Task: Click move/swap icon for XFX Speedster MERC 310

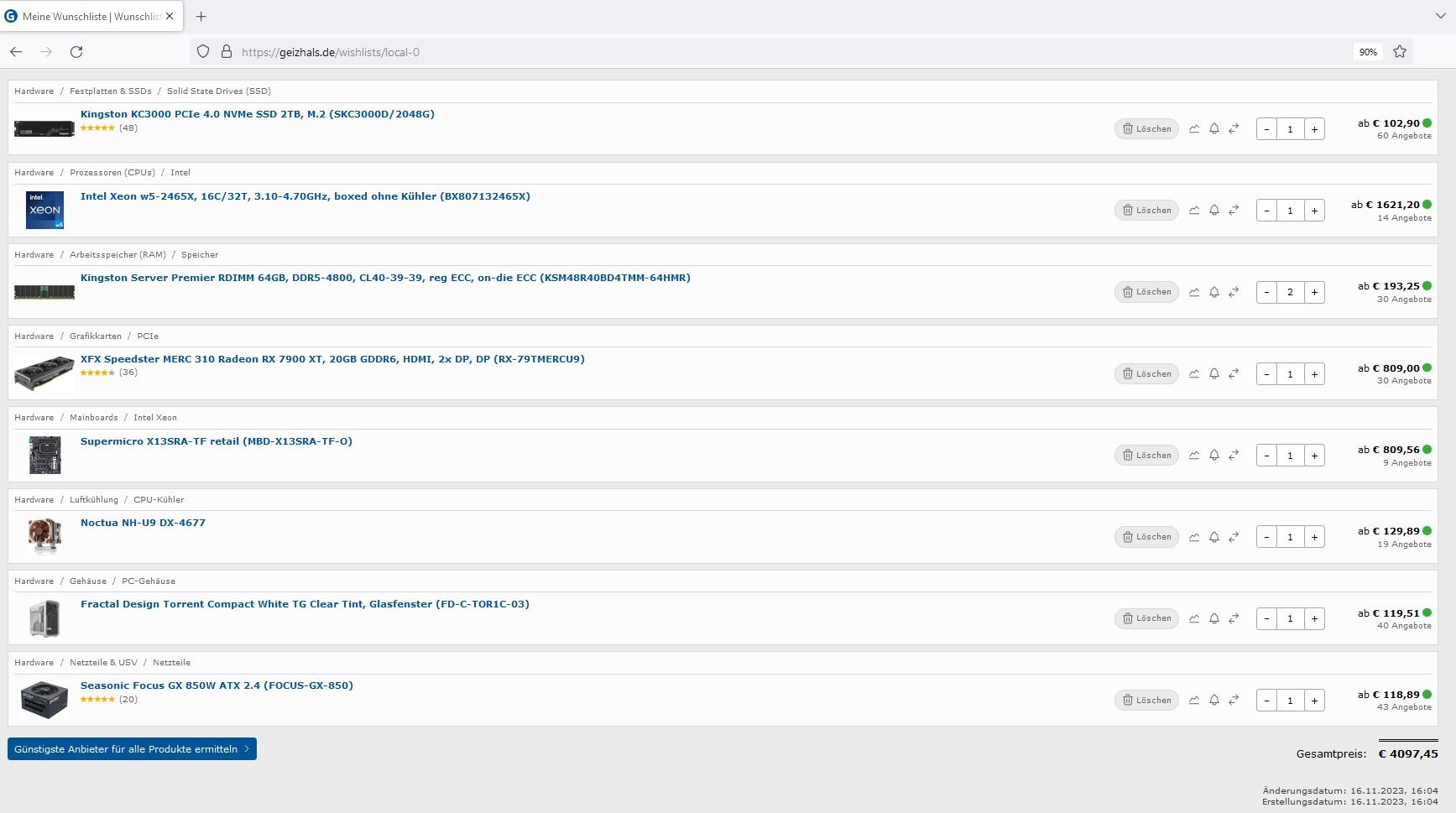Action: [1234, 374]
